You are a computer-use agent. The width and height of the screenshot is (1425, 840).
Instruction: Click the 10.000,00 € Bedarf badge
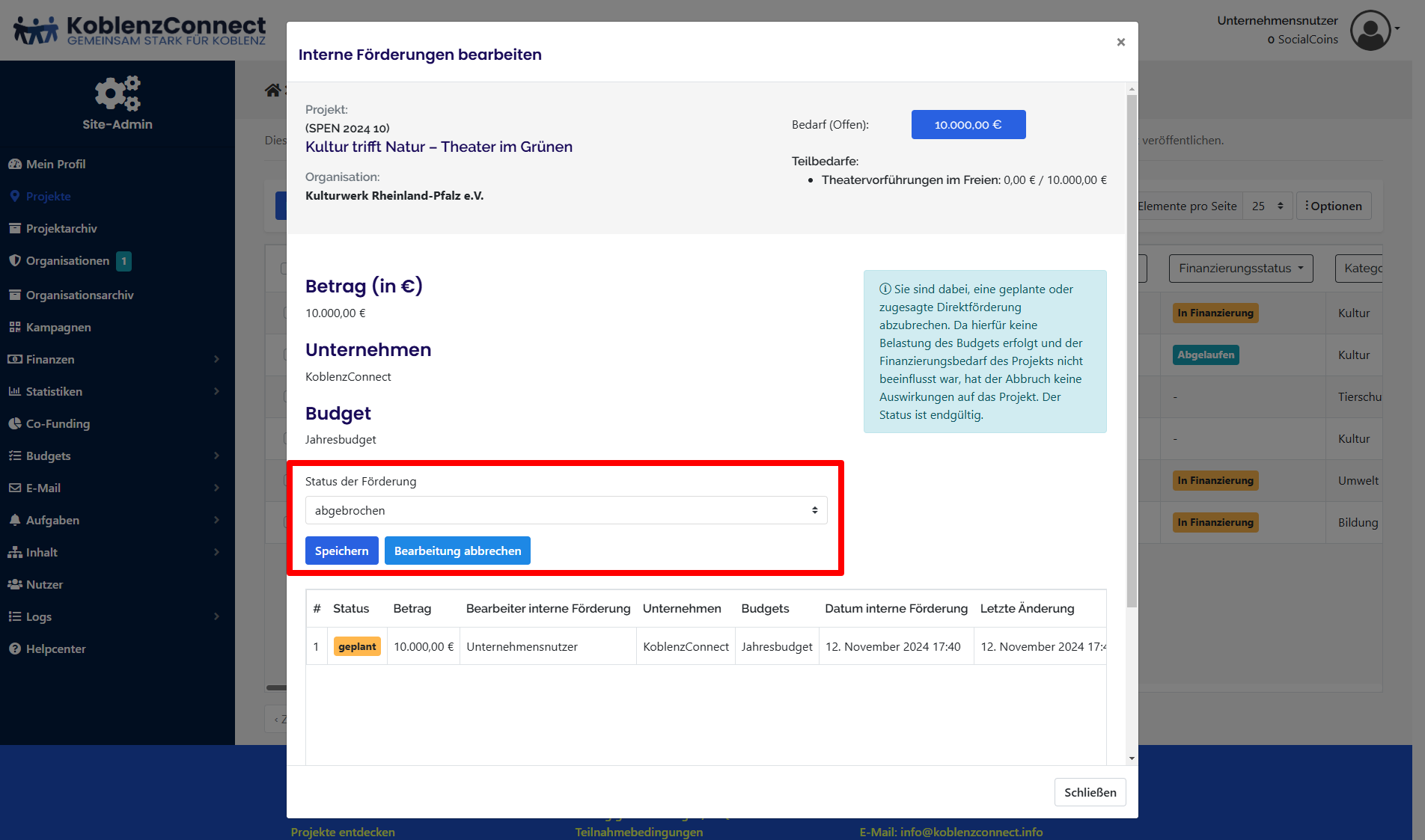[968, 125]
